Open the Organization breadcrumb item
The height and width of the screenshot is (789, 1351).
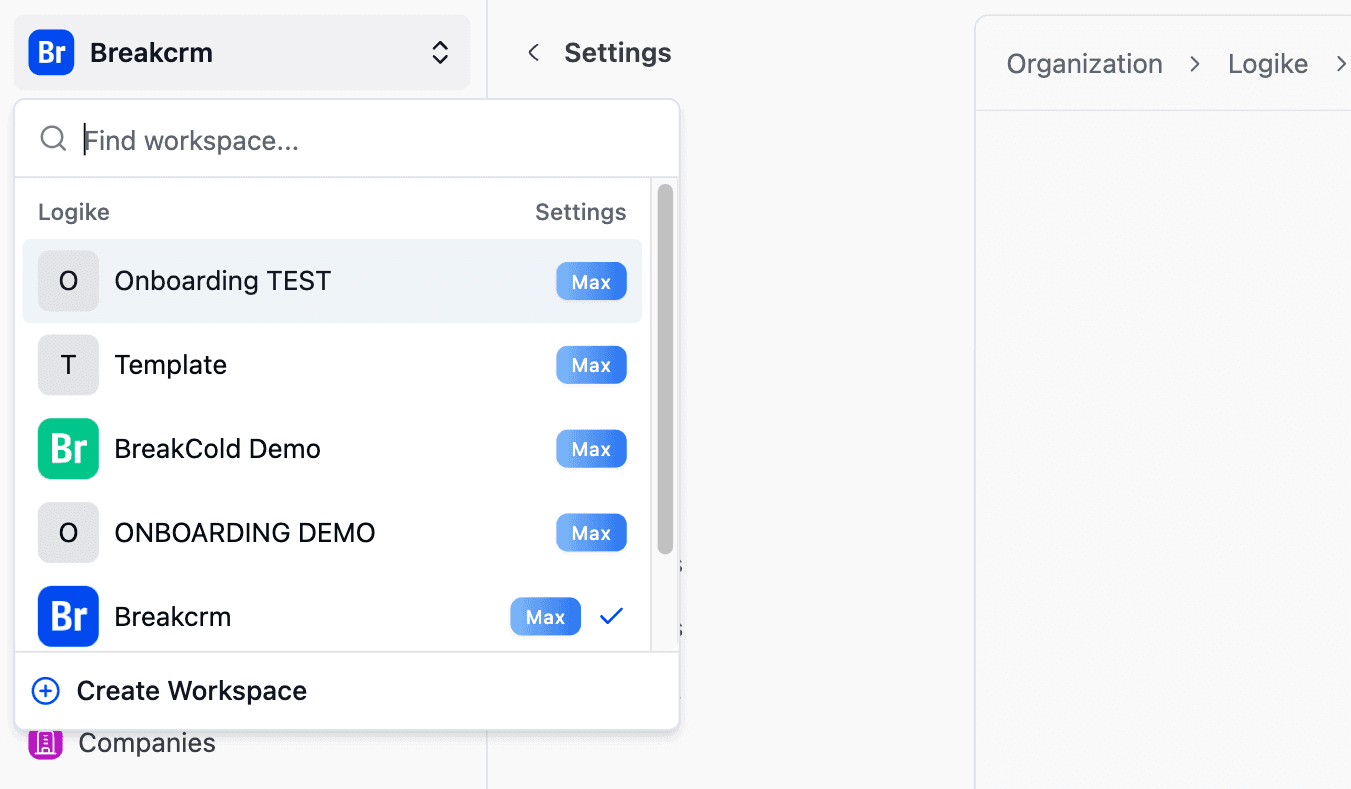[1084, 63]
